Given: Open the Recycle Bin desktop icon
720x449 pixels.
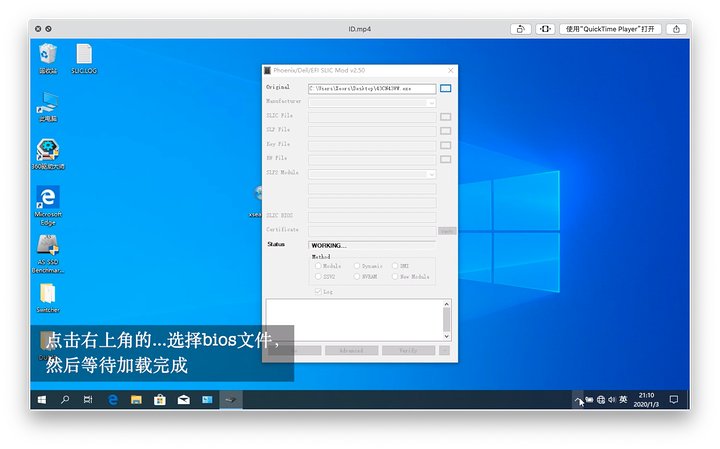Looking at the screenshot, I should tap(47, 55).
